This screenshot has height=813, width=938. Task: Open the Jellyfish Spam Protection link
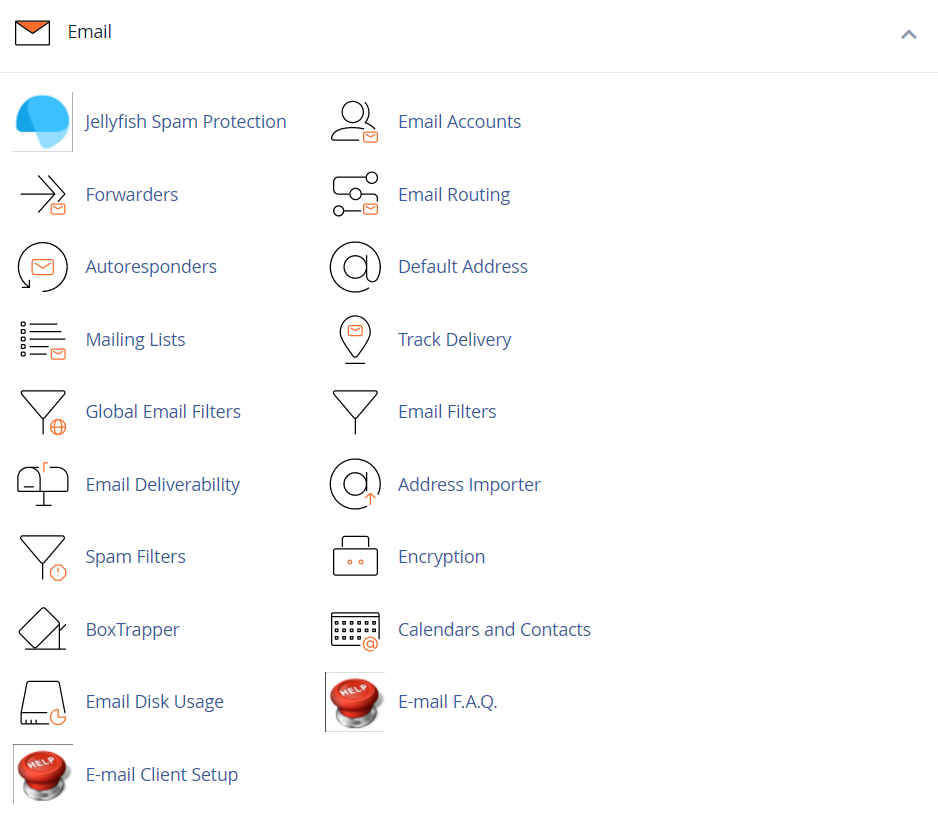pos(185,122)
